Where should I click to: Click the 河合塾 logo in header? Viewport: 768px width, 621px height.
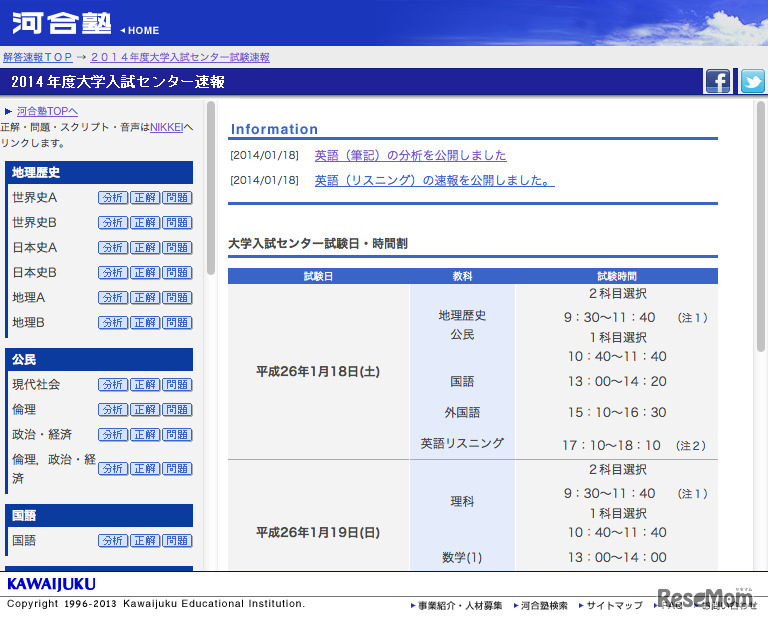click(62, 23)
